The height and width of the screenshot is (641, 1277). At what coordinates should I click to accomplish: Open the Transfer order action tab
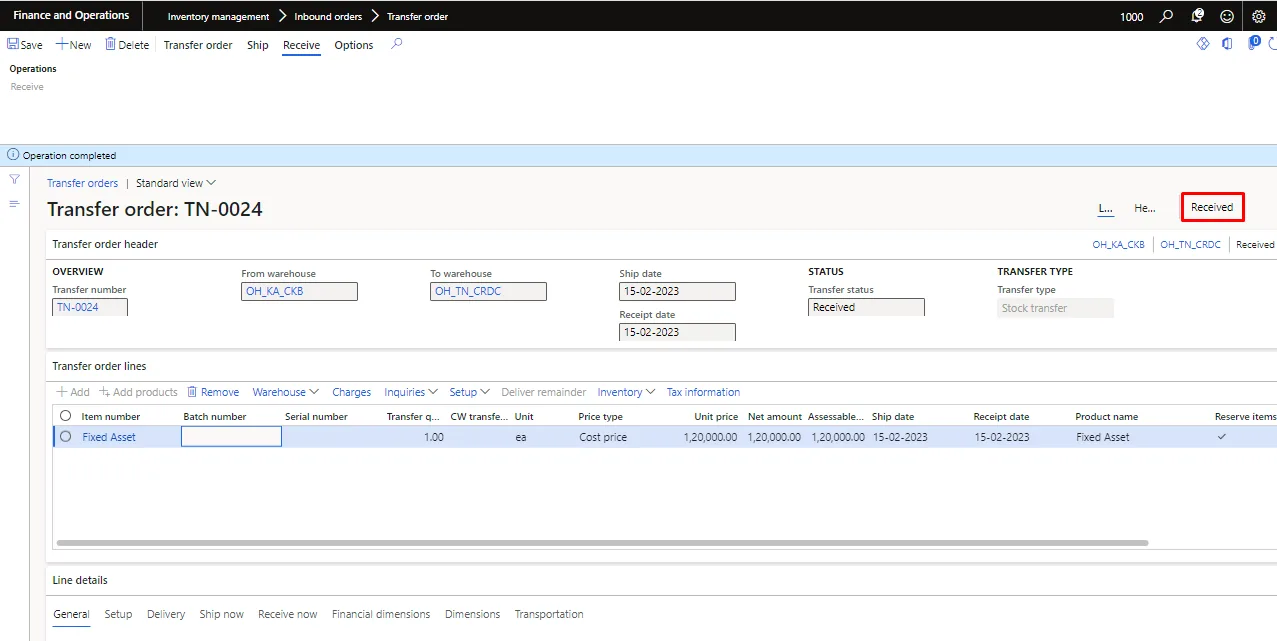(198, 45)
